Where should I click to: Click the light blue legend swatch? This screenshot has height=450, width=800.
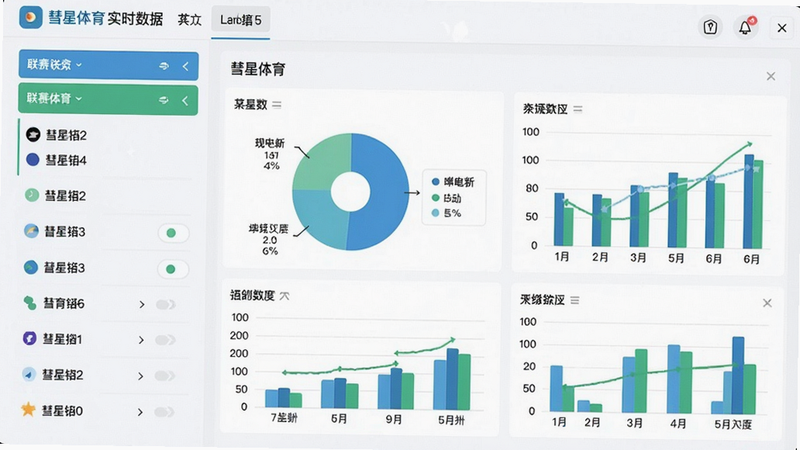pyautogui.click(x=435, y=213)
